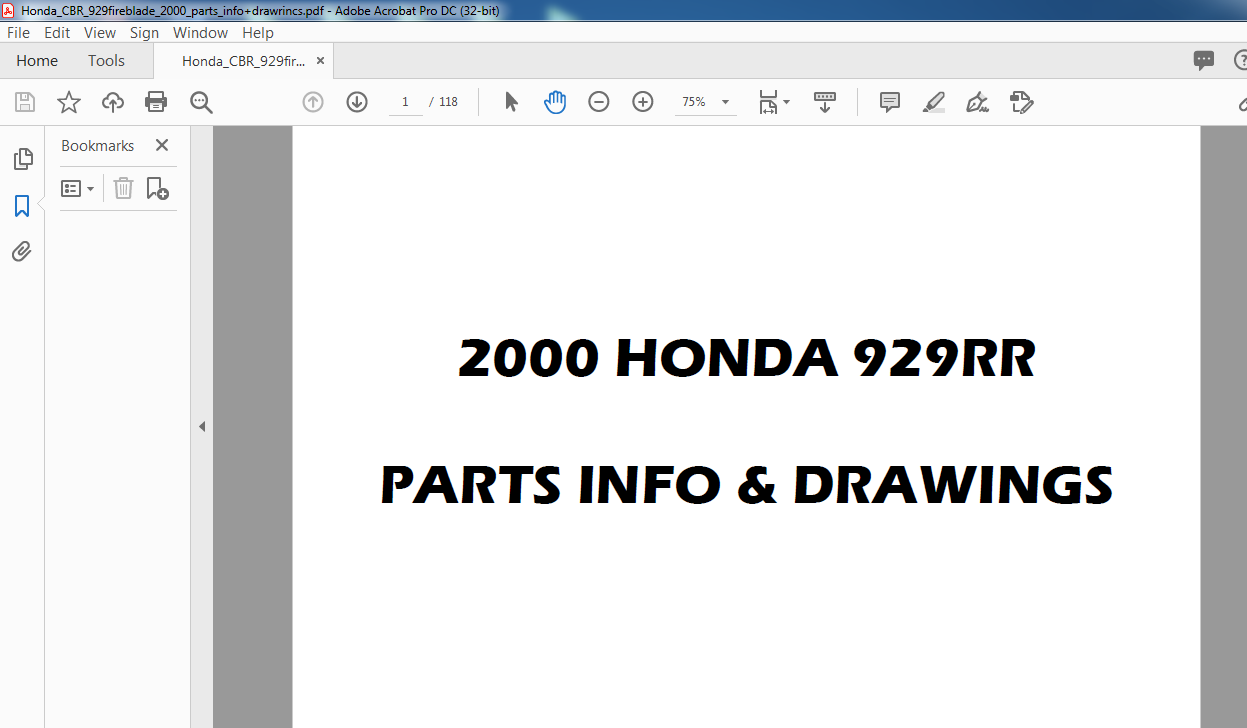Click the 118 total pages label

click(448, 102)
